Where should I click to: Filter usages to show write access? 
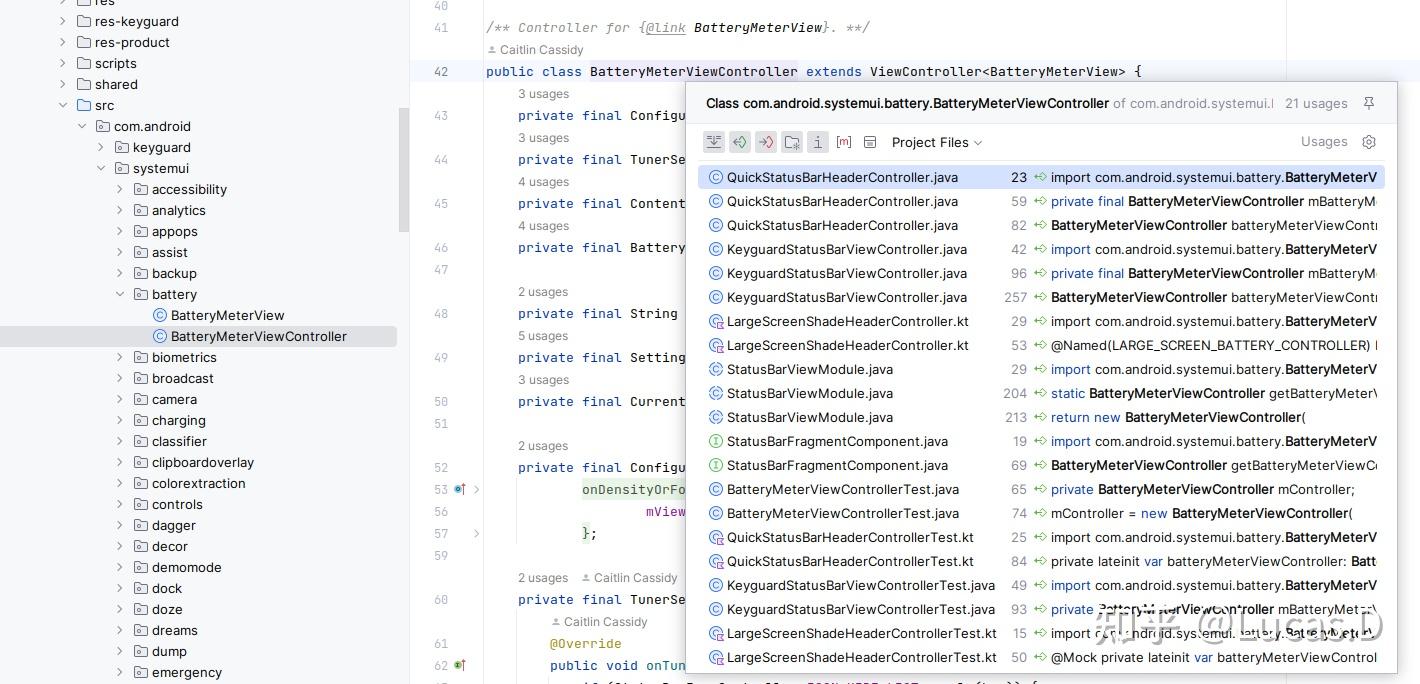[766, 142]
